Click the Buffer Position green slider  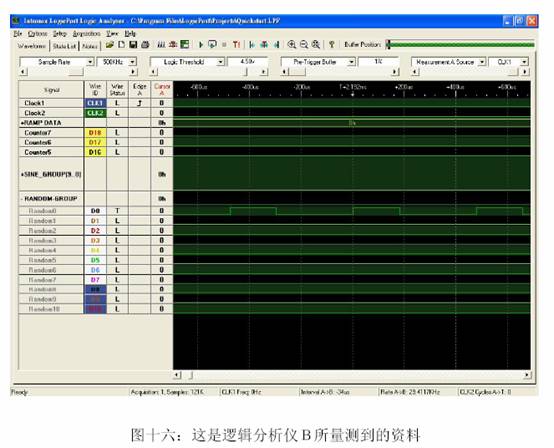coord(460,45)
